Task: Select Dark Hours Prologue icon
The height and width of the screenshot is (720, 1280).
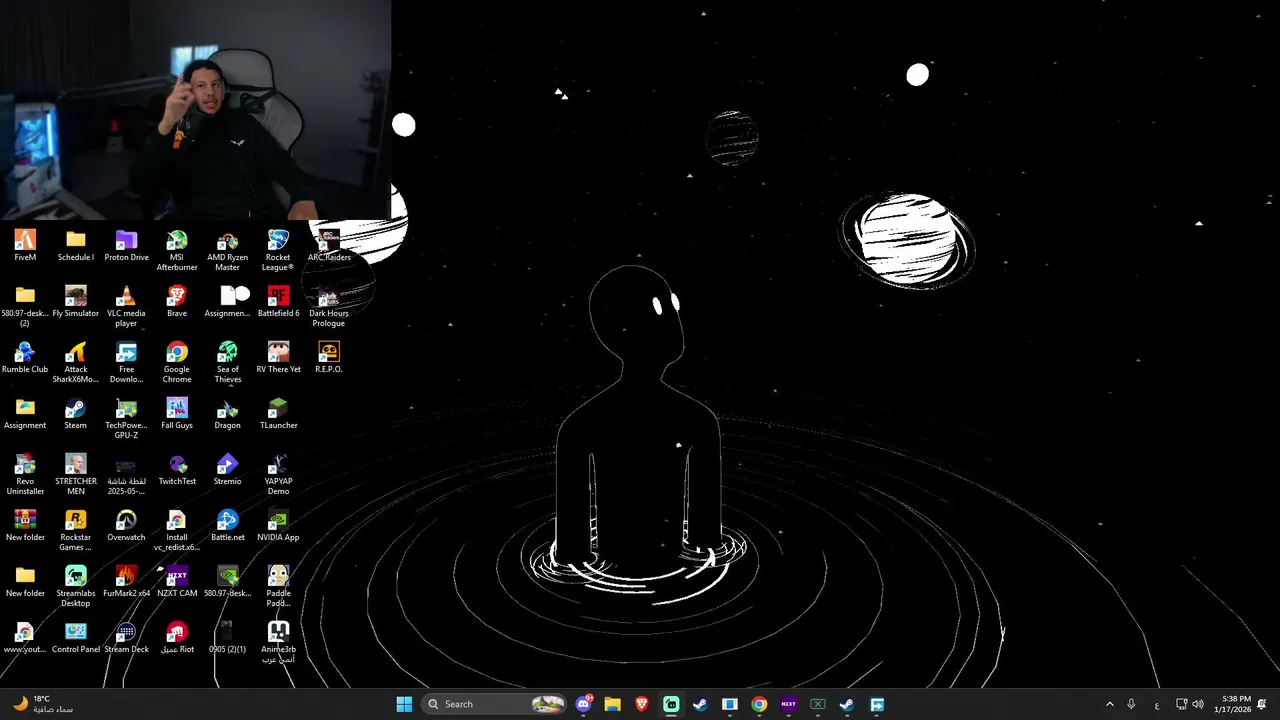Action: coord(329,307)
